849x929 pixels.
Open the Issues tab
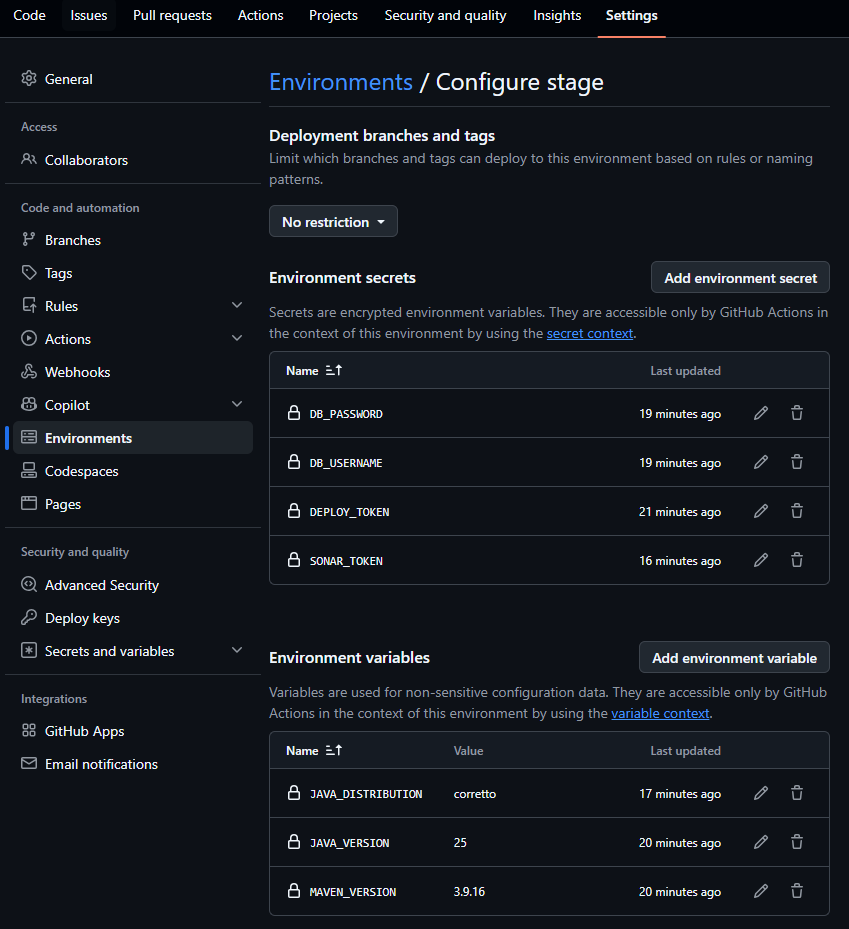89,15
